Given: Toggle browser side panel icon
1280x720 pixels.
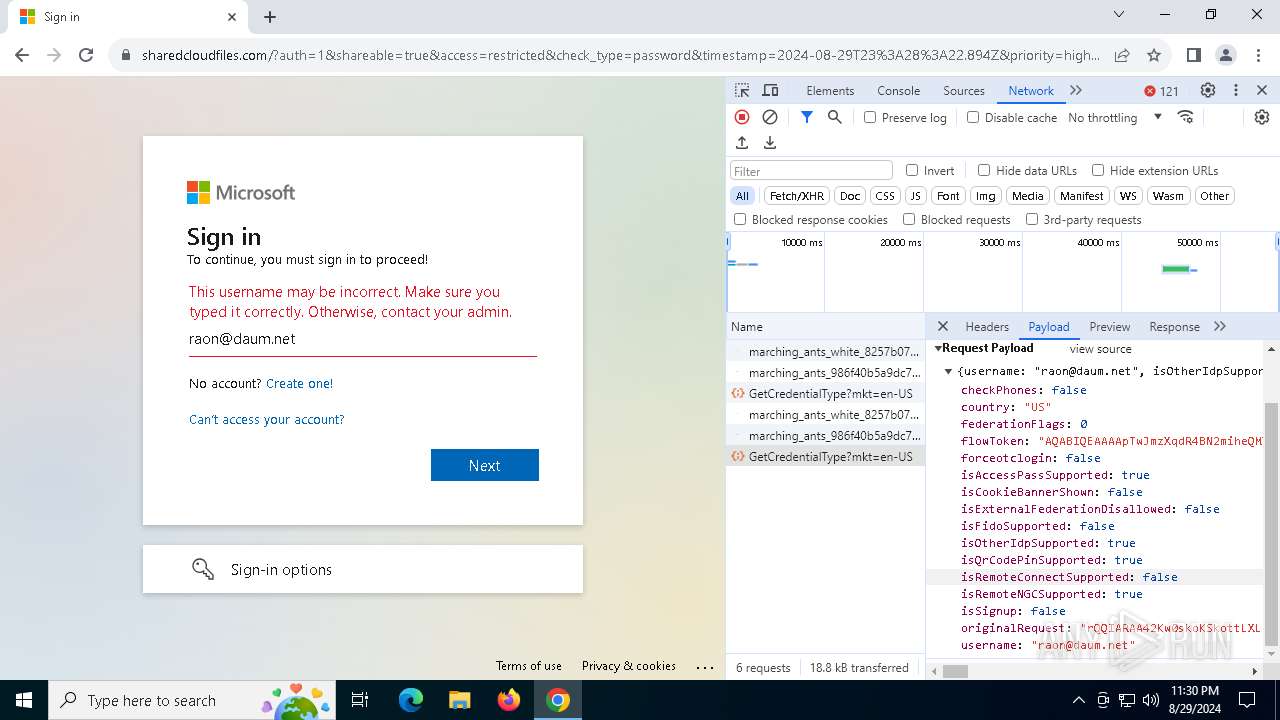Looking at the screenshot, I should [x=1194, y=56].
